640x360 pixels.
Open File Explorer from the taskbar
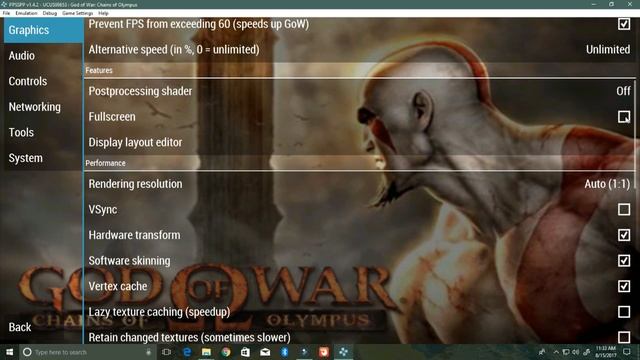tap(207, 352)
